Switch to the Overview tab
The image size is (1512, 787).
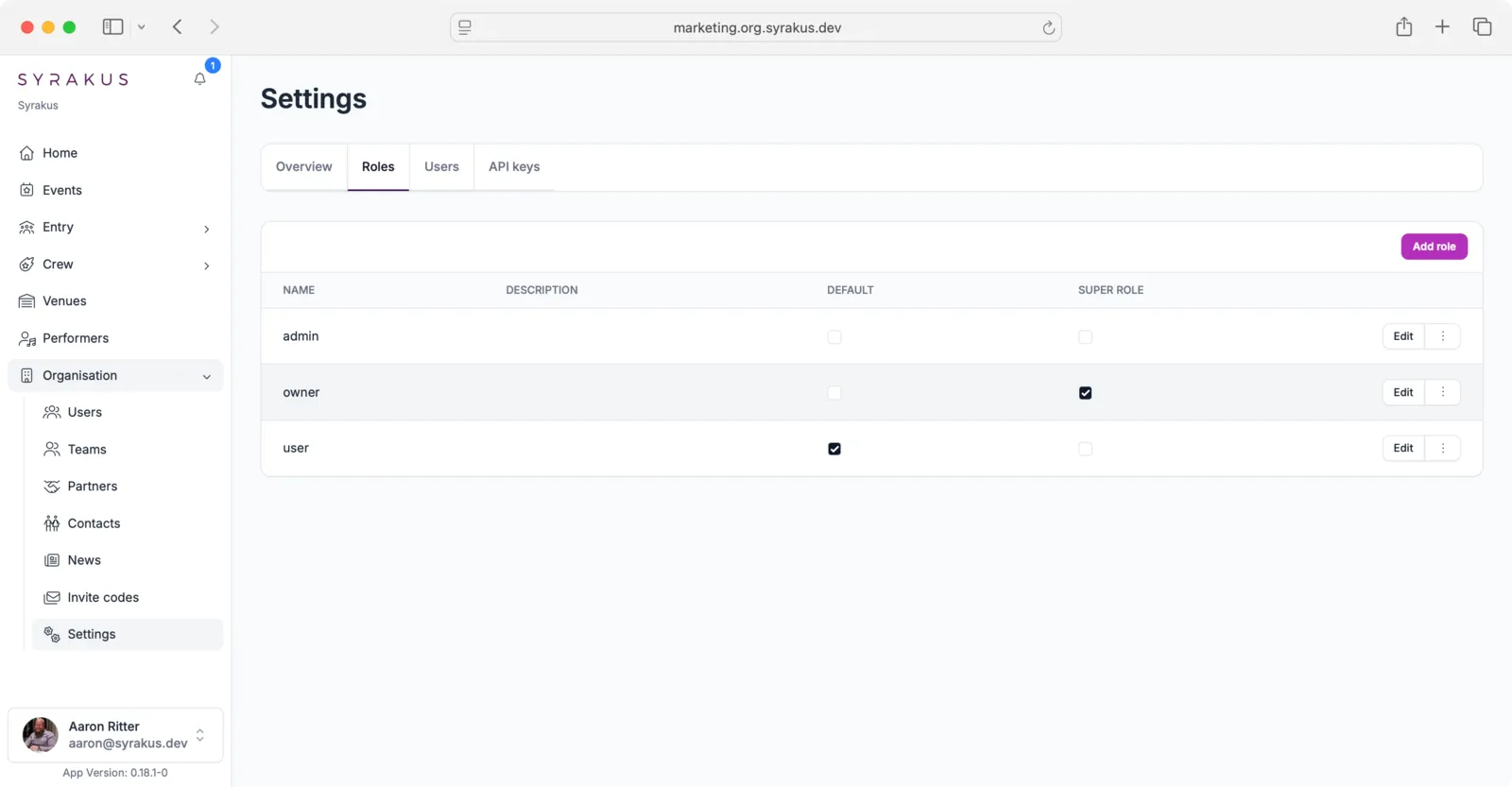[303, 167]
